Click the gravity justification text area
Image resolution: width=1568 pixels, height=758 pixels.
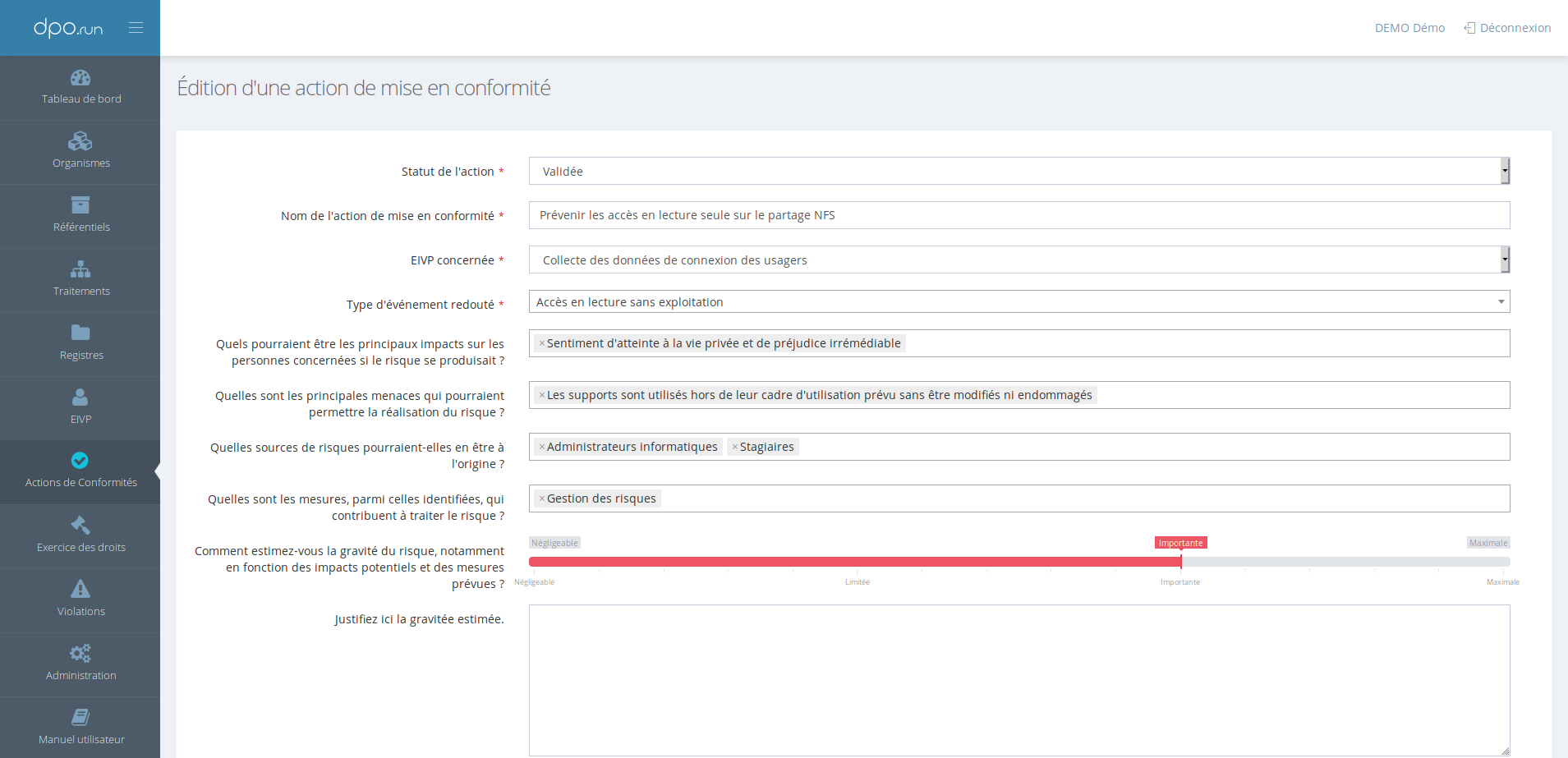point(1019,680)
